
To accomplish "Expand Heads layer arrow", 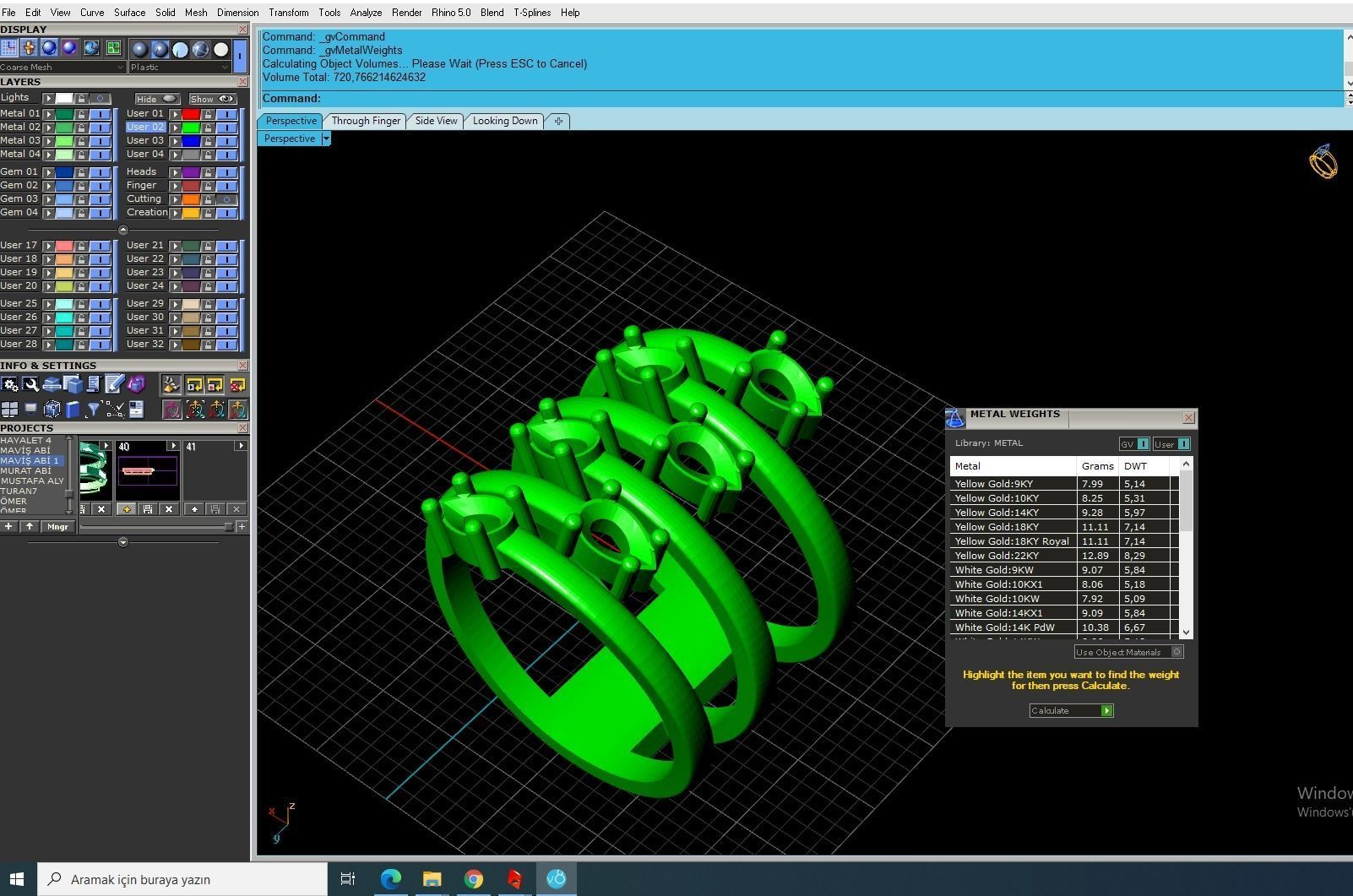I will point(176,172).
